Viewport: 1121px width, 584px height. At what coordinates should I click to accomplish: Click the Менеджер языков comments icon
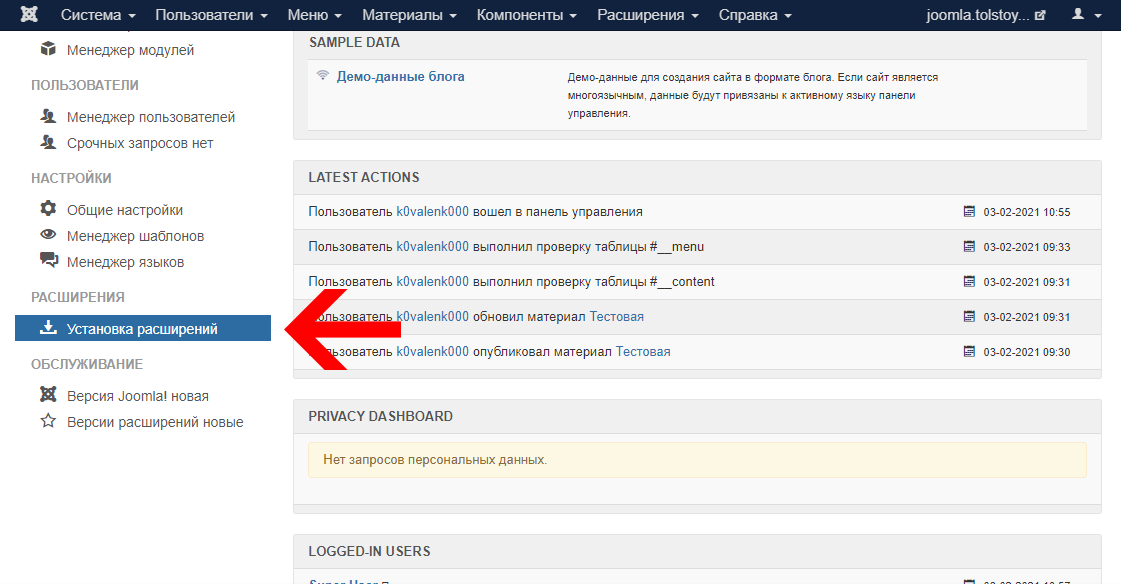[49, 260]
